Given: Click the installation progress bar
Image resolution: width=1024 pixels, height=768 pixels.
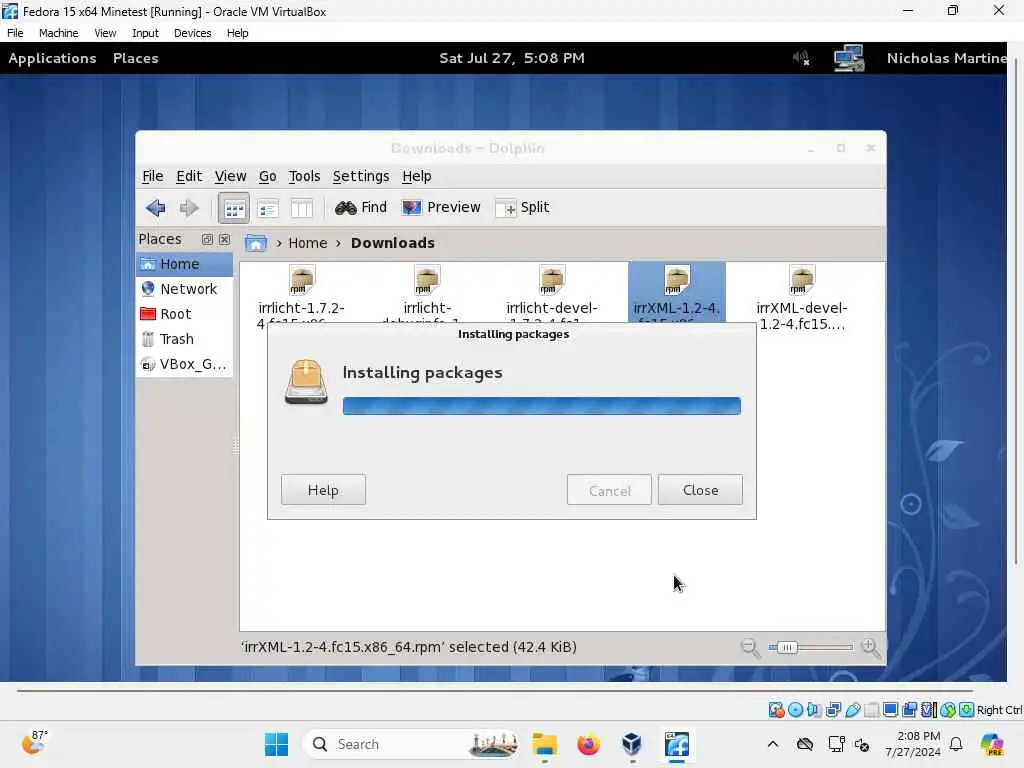Looking at the screenshot, I should pos(541,406).
